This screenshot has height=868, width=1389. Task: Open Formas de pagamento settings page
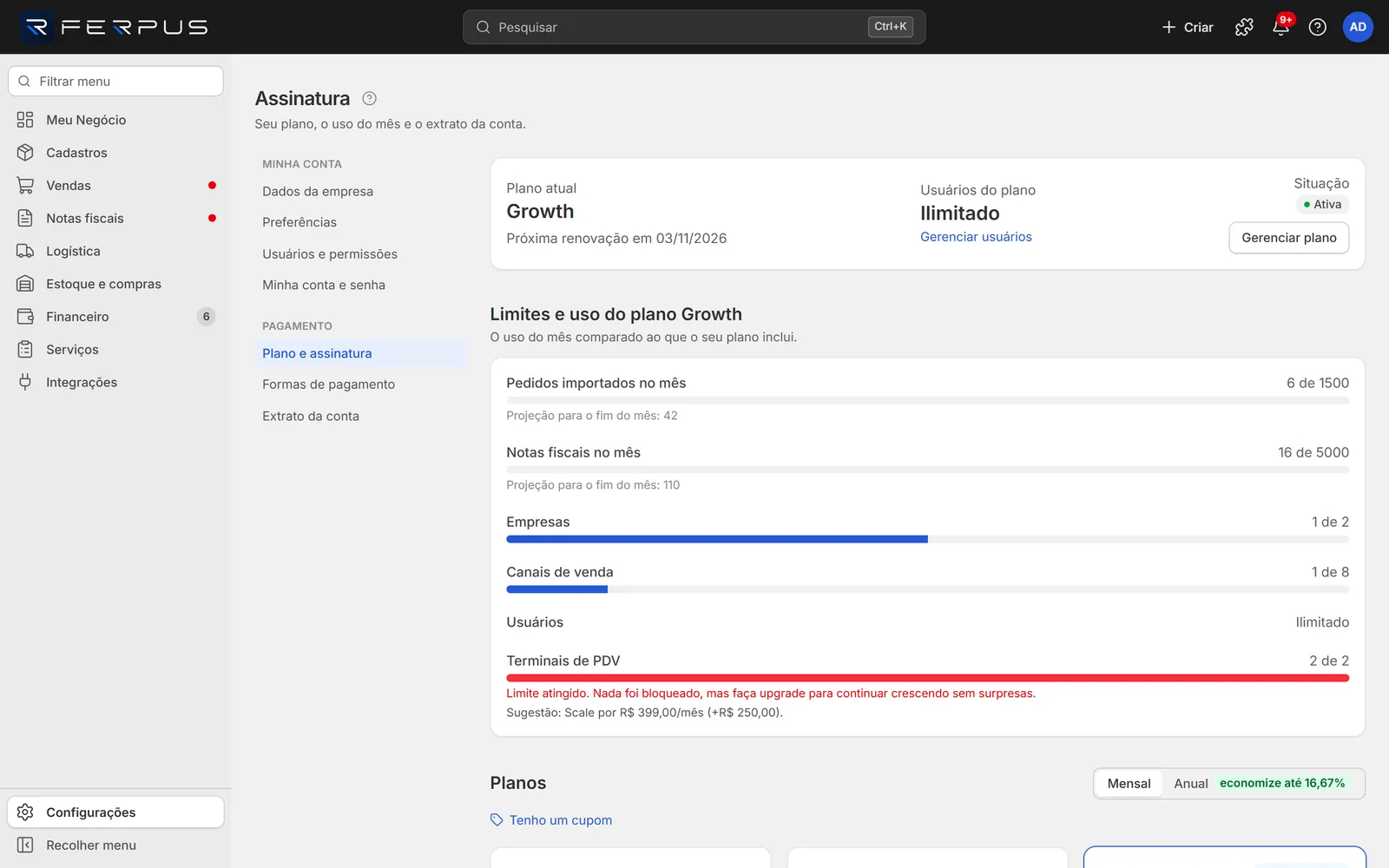pyautogui.click(x=328, y=385)
